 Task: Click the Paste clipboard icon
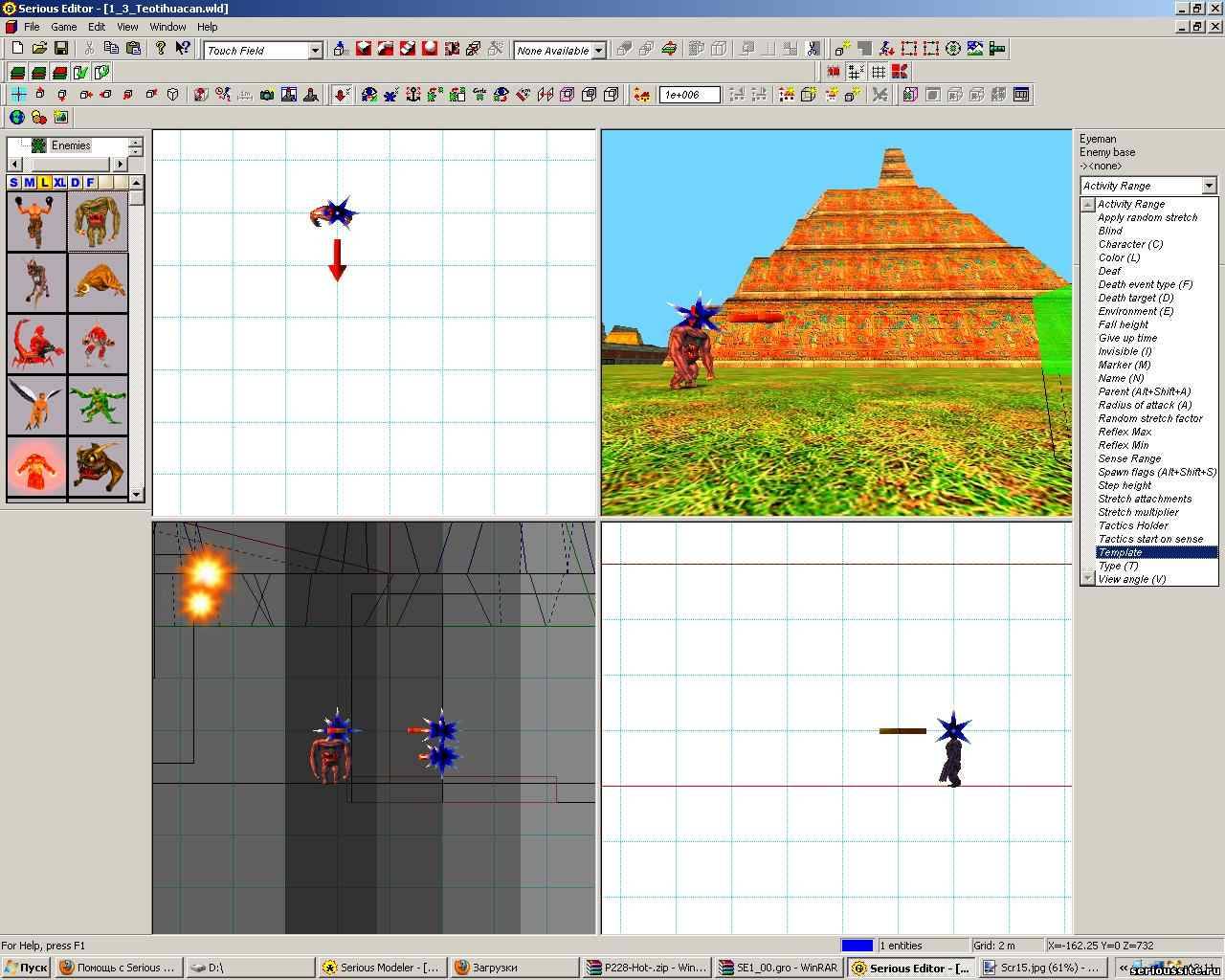(x=133, y=49)
